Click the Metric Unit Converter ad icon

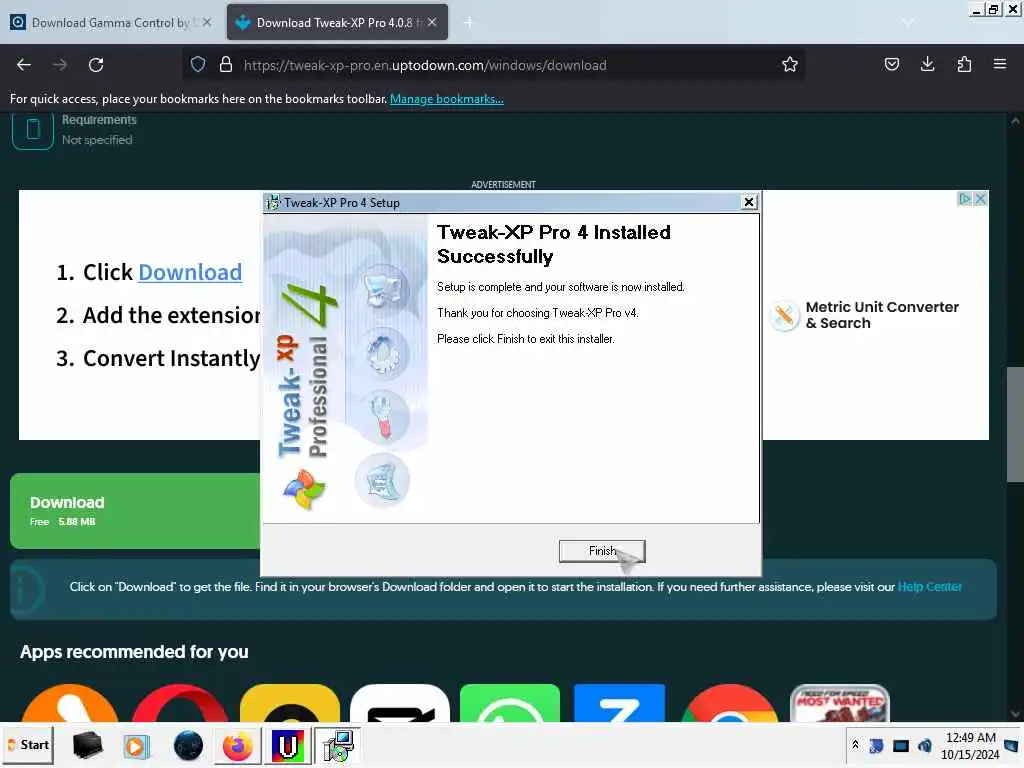[x=784, y=316]
